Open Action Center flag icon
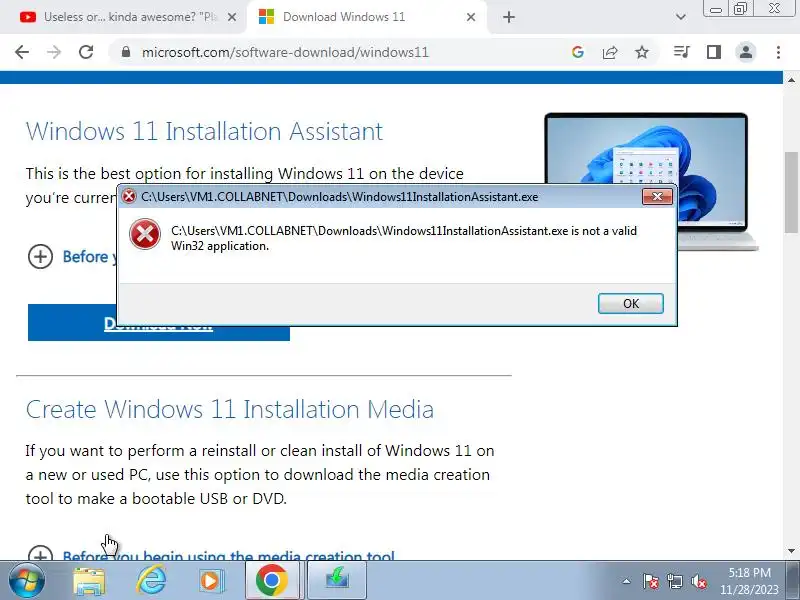This screenshot has width=800, height=600. (x=650, y=581)
